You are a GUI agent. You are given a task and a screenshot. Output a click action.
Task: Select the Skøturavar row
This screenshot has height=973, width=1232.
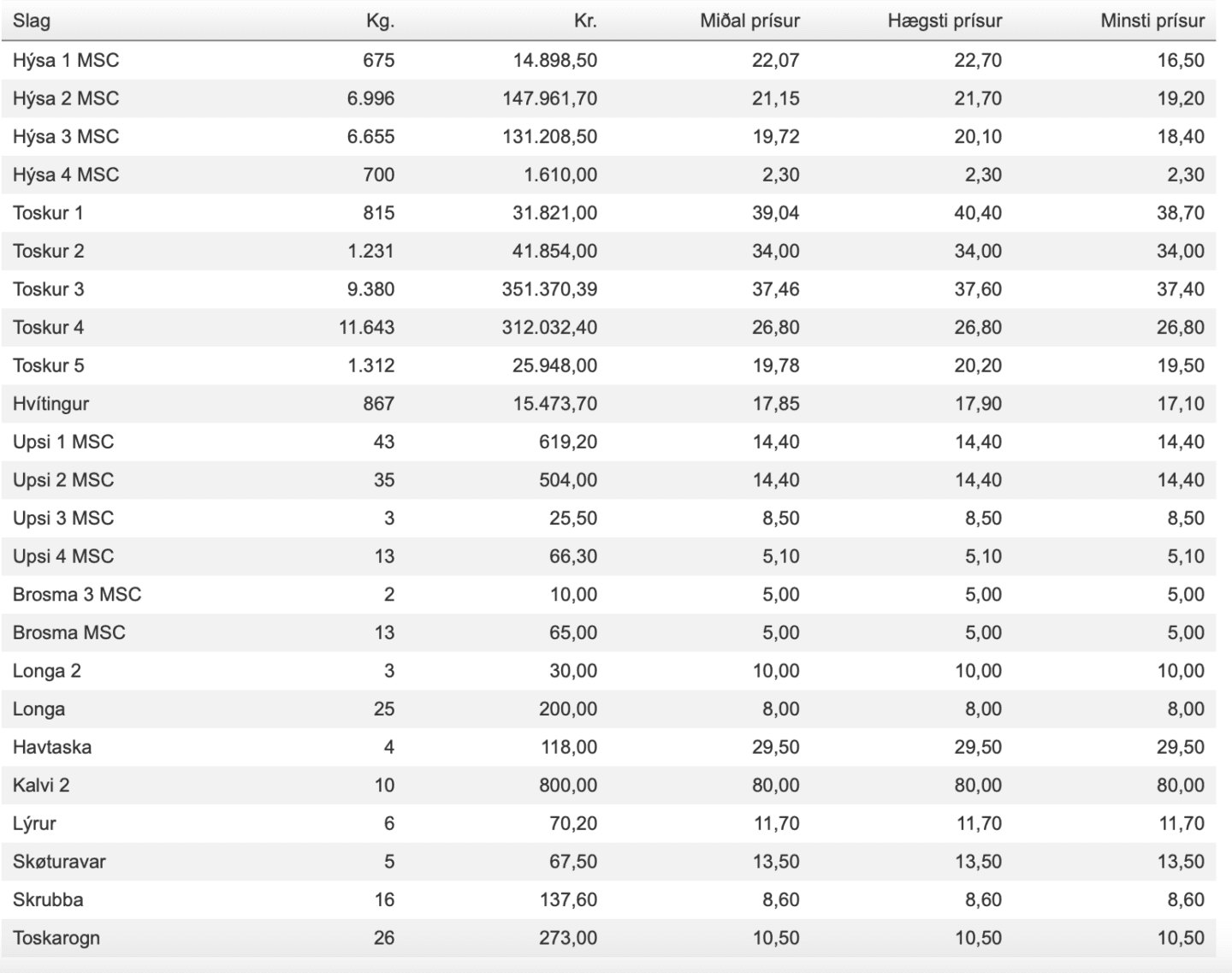point(608,862)
